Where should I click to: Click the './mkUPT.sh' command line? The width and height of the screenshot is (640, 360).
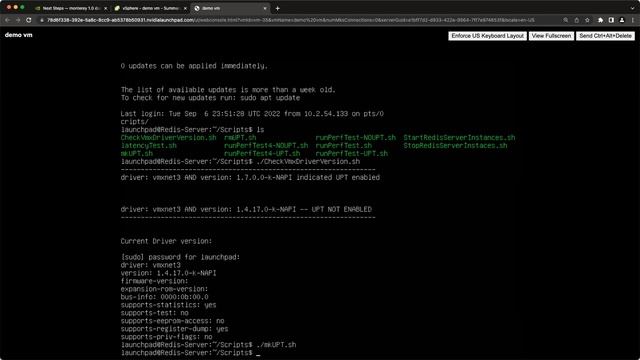tap(208, 345)
